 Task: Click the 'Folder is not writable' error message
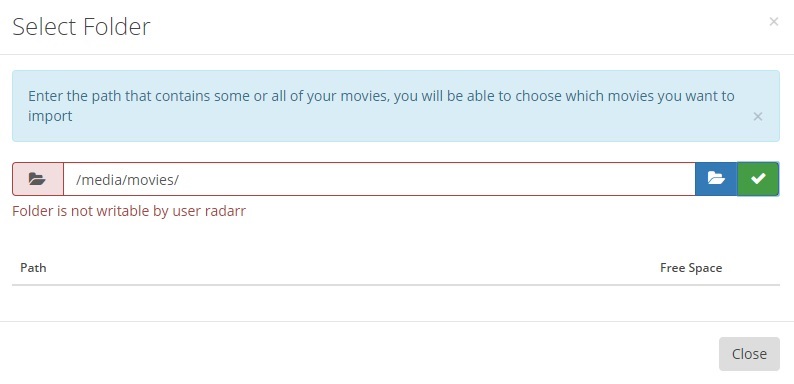[x=129, y=211]
